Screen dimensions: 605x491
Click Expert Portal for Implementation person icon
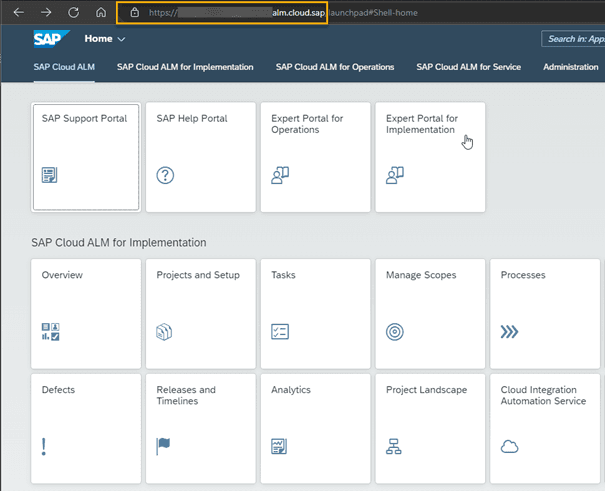(x=395, y=175)
